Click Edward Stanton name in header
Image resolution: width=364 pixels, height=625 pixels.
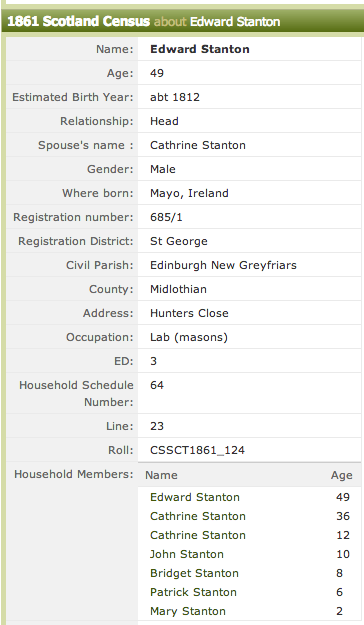235,21
